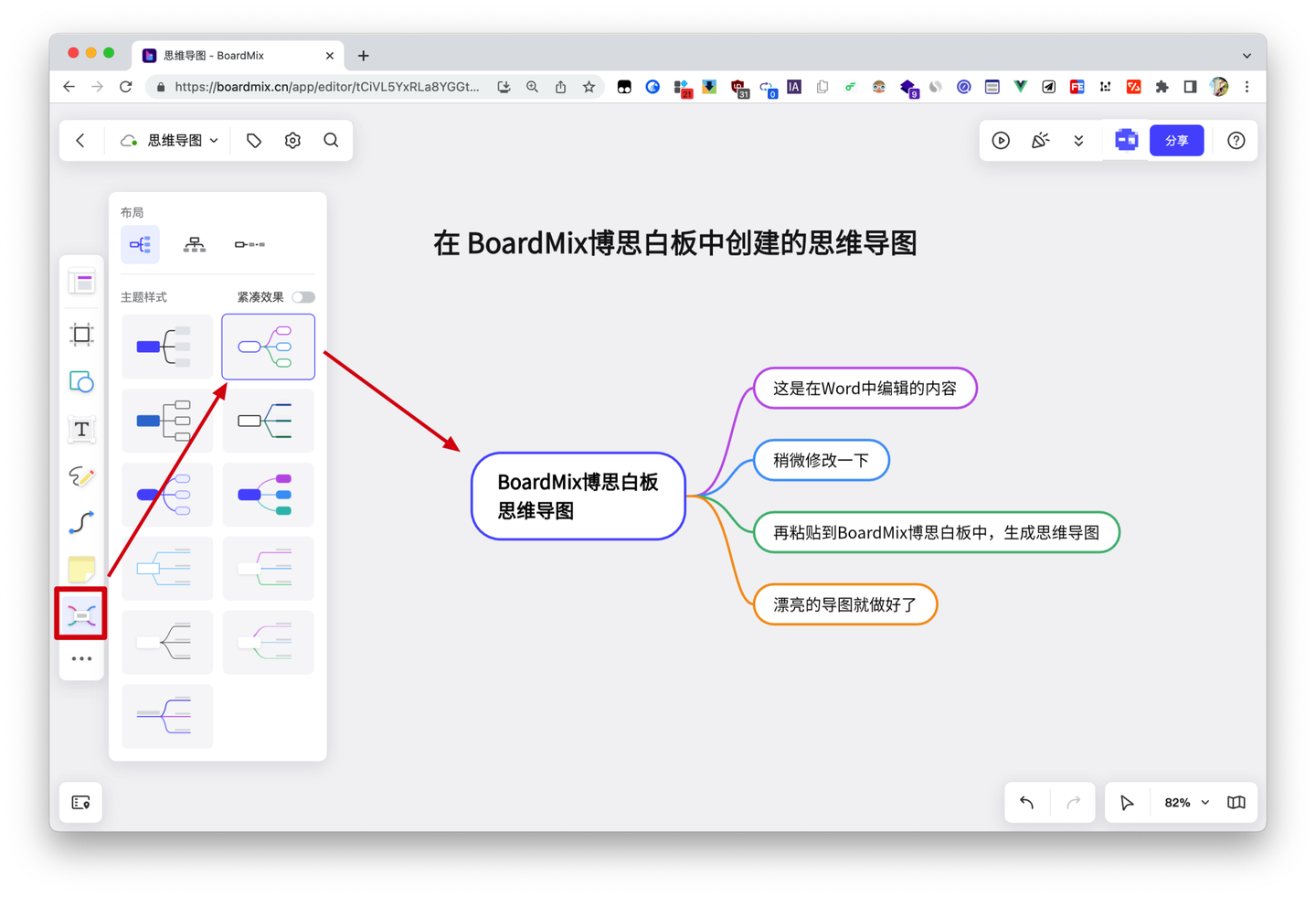Select the timeline layout option under 布局
1316x897 pixels.
click(x=249, y=244)
